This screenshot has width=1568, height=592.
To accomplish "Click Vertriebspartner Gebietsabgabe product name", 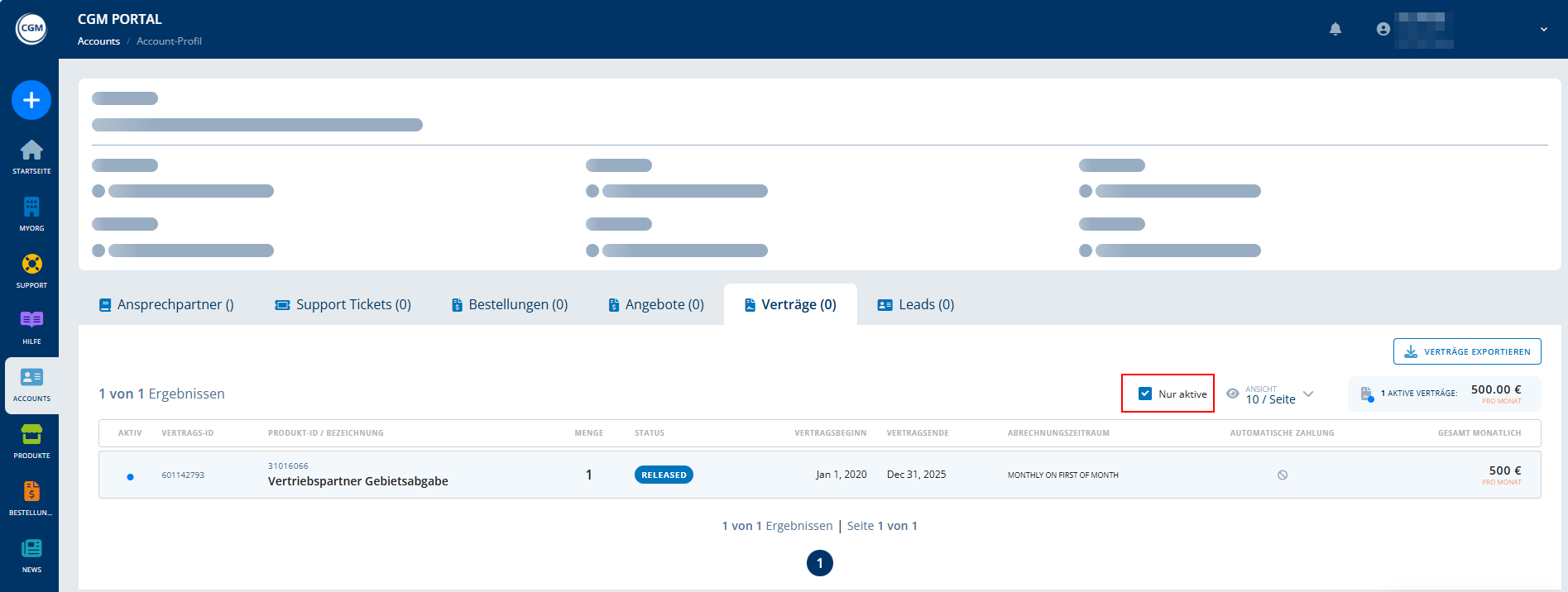I will (x=358, y=481).
